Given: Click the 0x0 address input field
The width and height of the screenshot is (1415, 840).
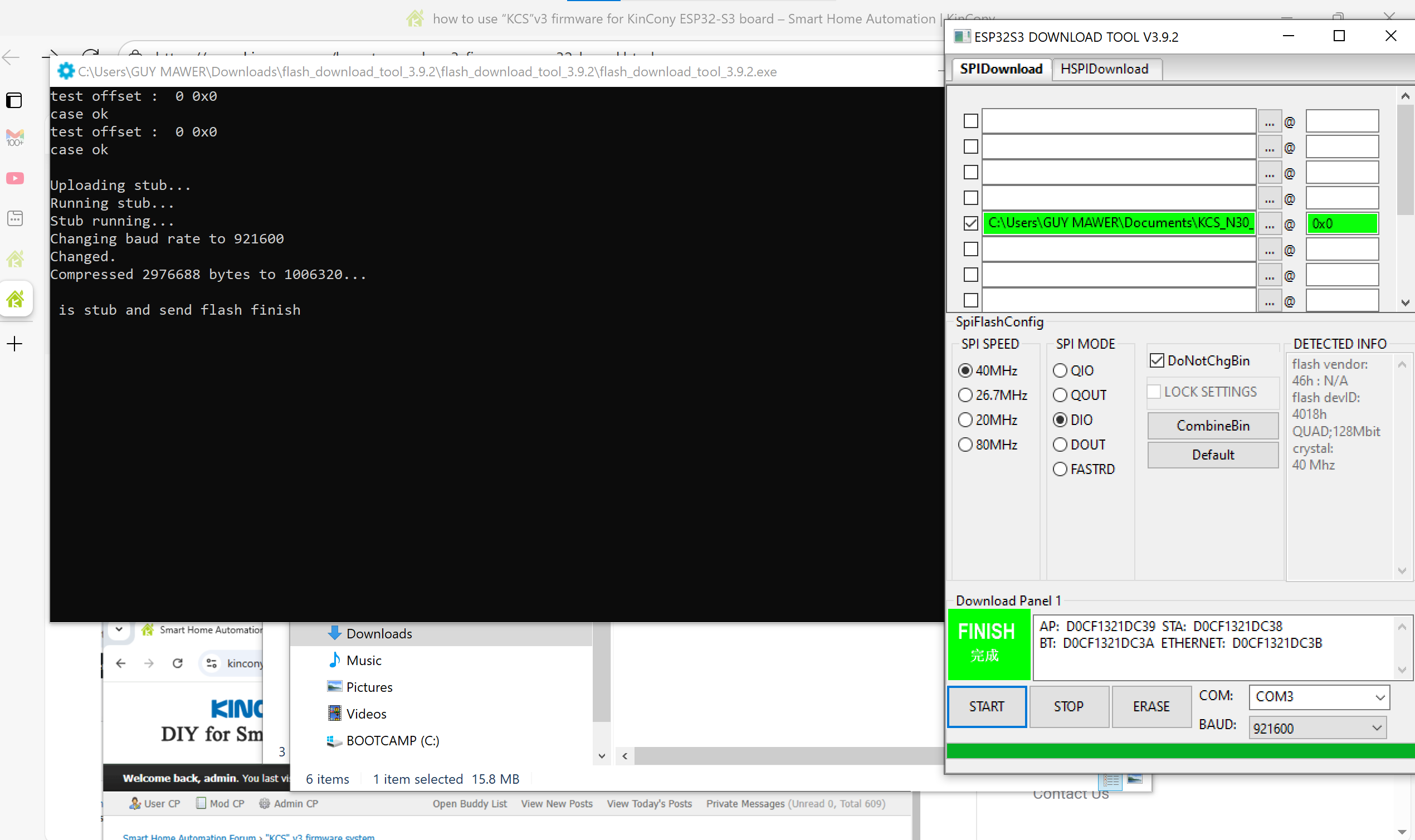Looking at the screenshot, I should pos(1341,223).
